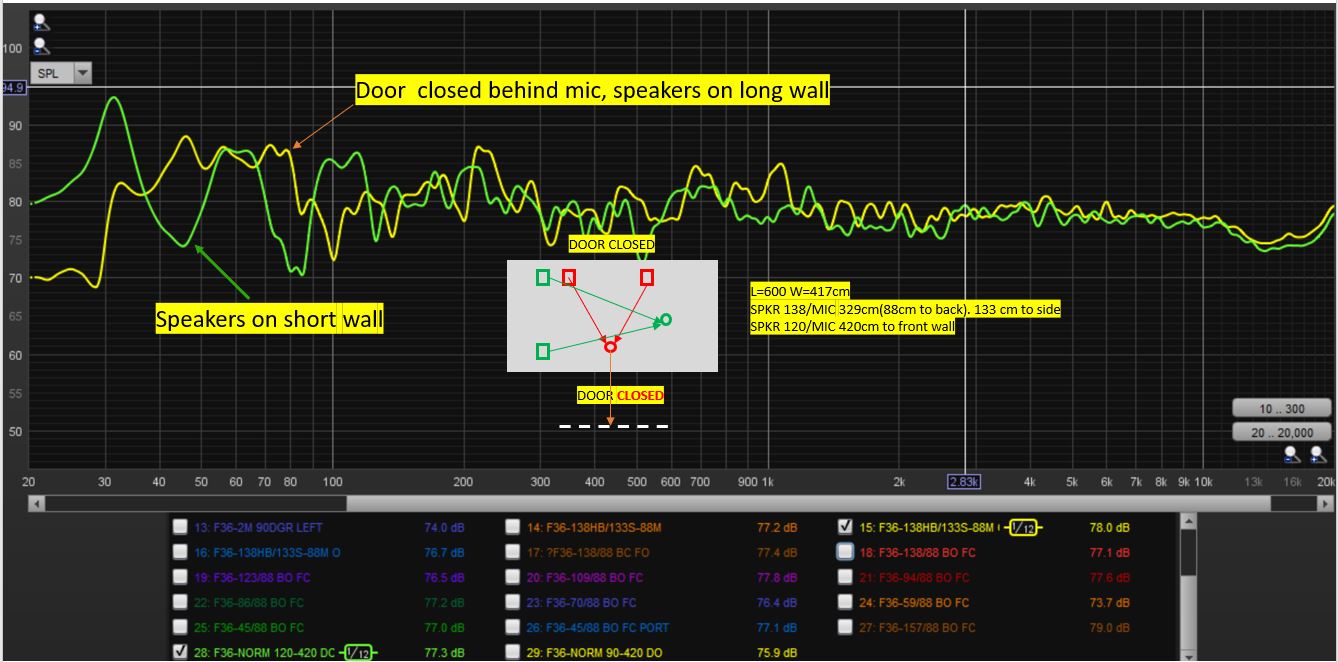Click 1/12 smoothing icon on trace 28
This screenshot has width=1338, height=662.
(358, 653)
